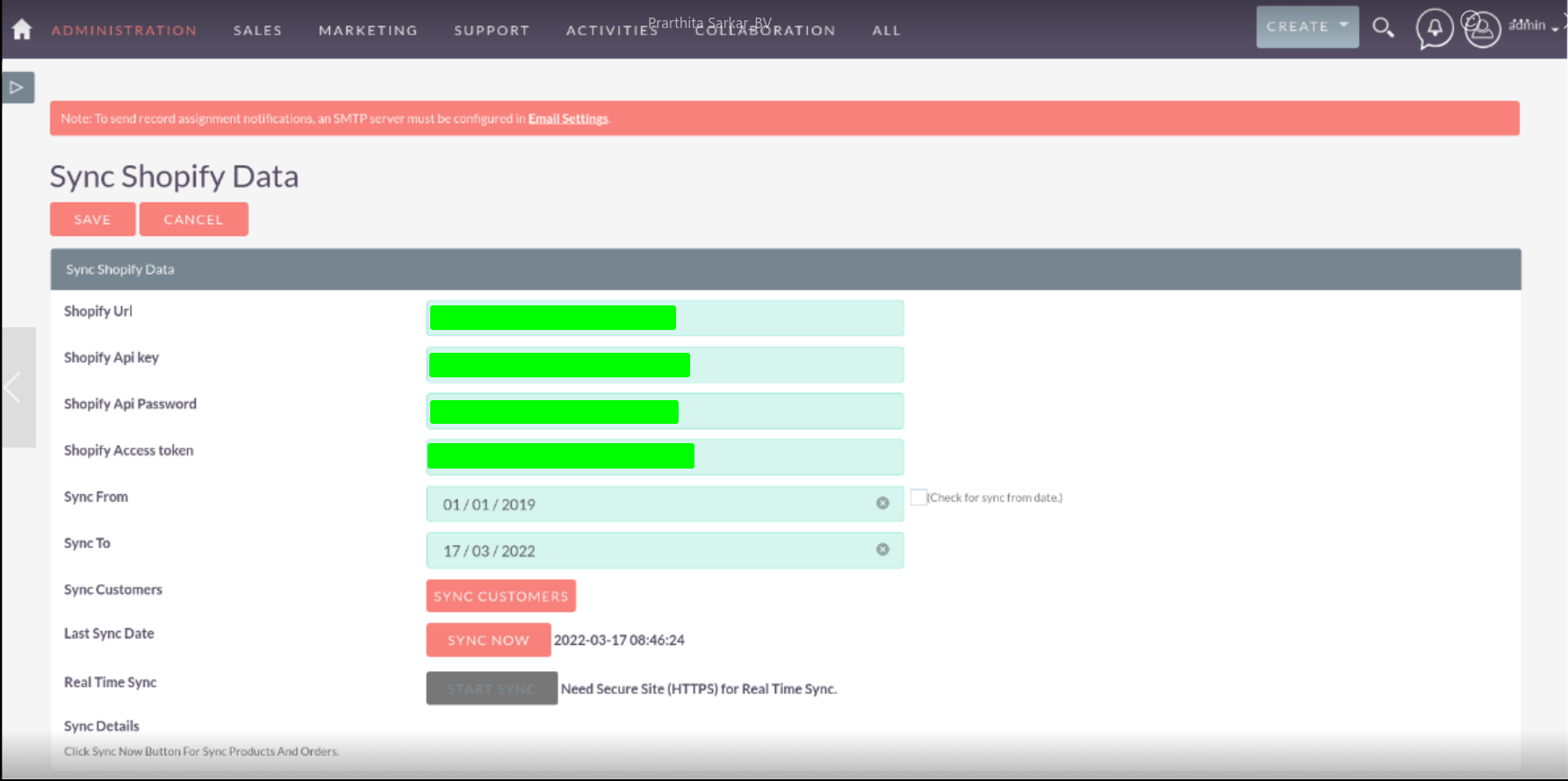1568x781 pixels.
Task: Clear the Sync From date field
Action: point(882,503)
